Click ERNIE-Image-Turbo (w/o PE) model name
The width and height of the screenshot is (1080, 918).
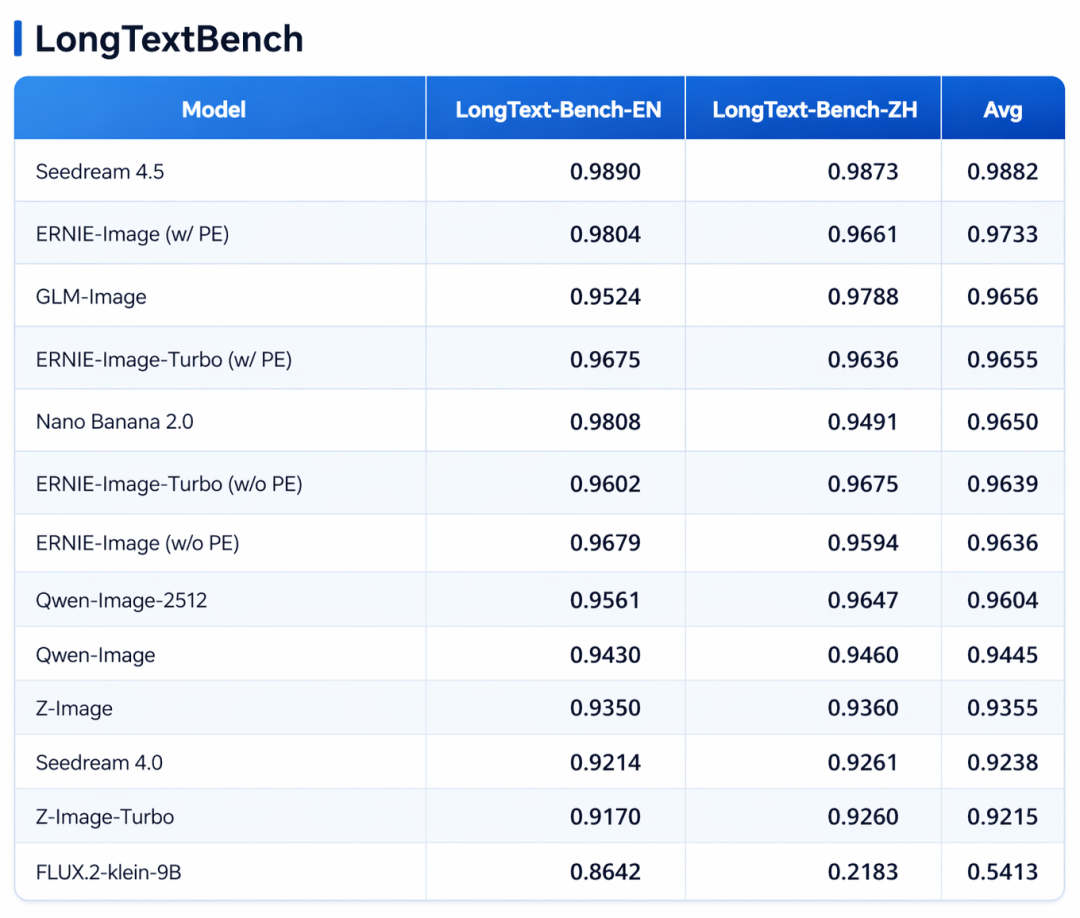point(169,484)
